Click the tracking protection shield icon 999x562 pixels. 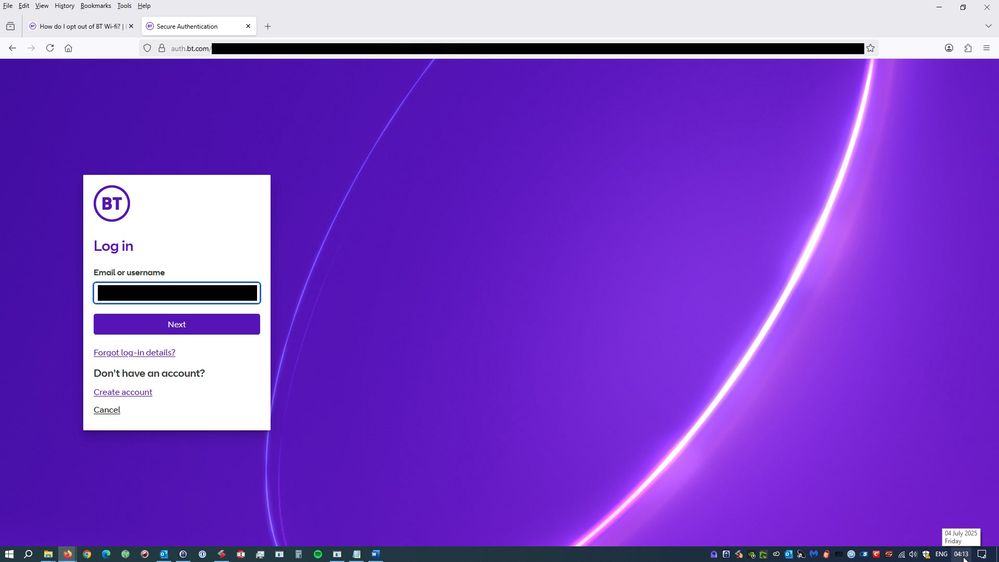click(x=147, y=48)
